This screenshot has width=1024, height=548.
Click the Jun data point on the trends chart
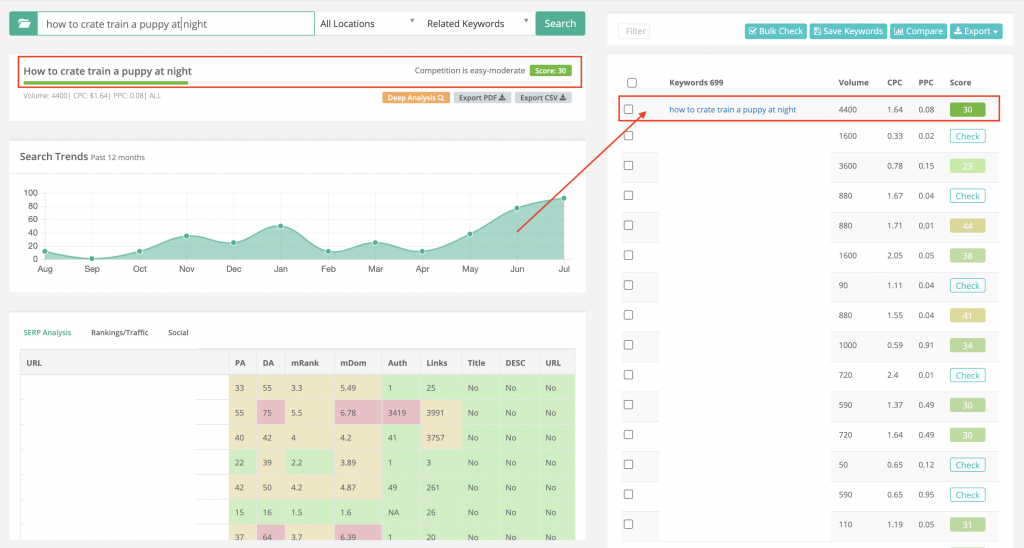517,208
